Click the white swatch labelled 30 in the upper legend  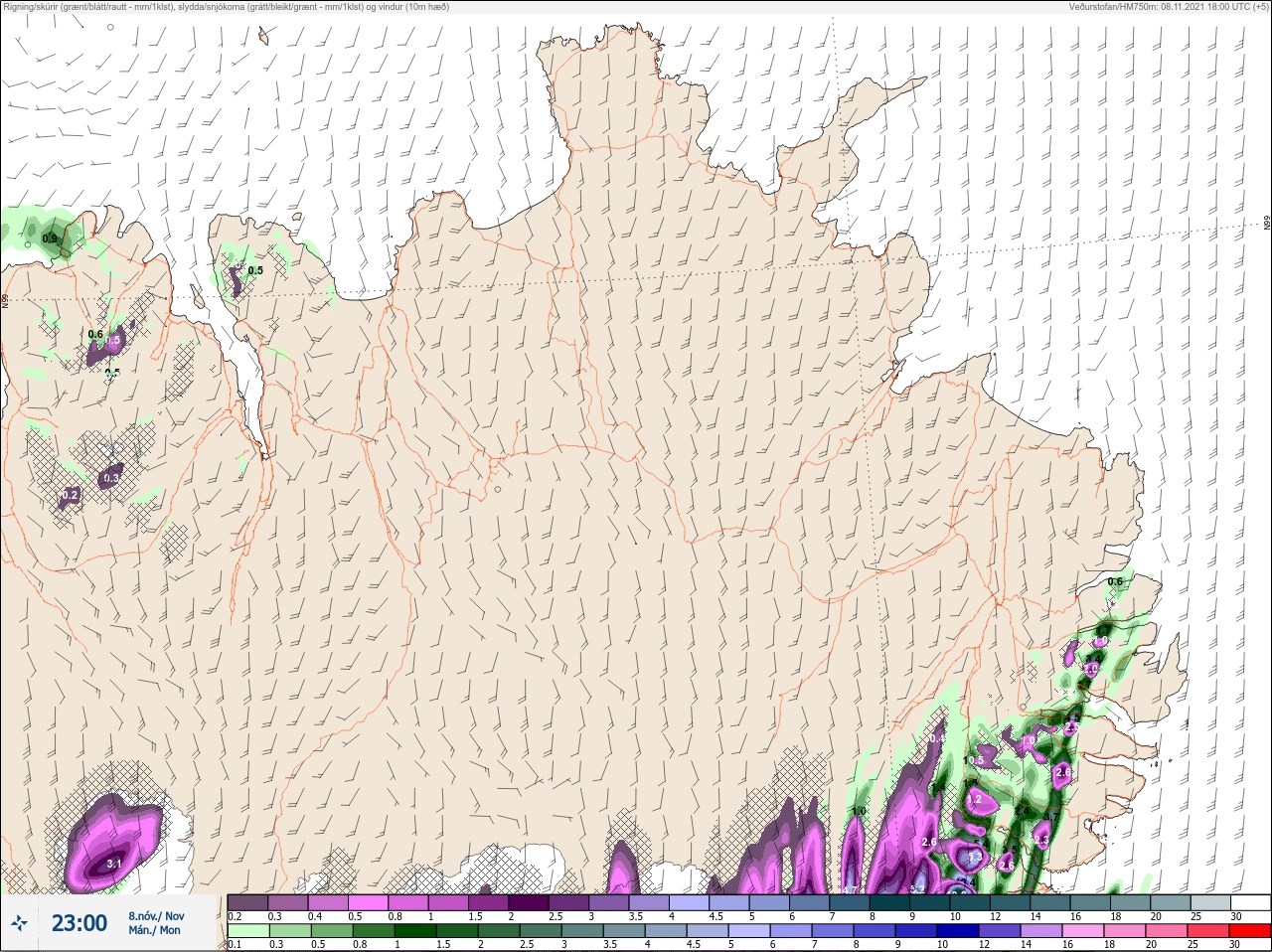click(1250, 902)
